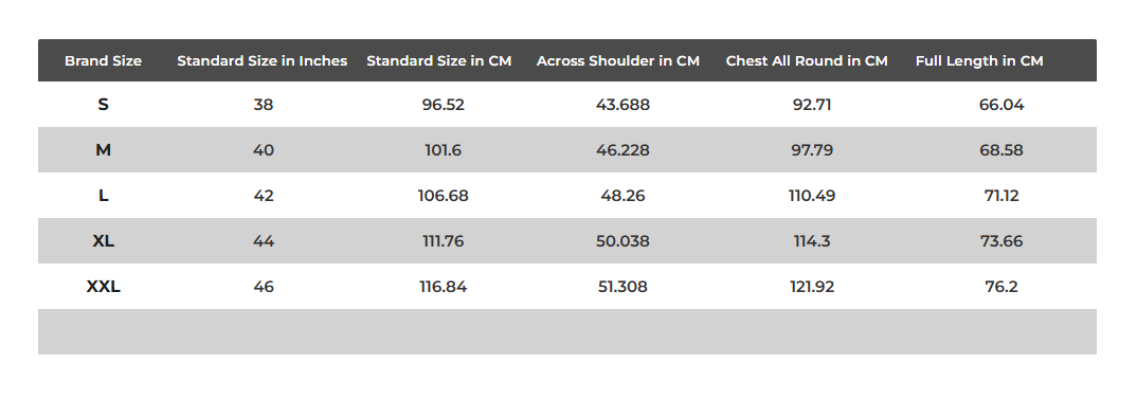Select the Standard Size in Inches header

click(x=262, y=61)
